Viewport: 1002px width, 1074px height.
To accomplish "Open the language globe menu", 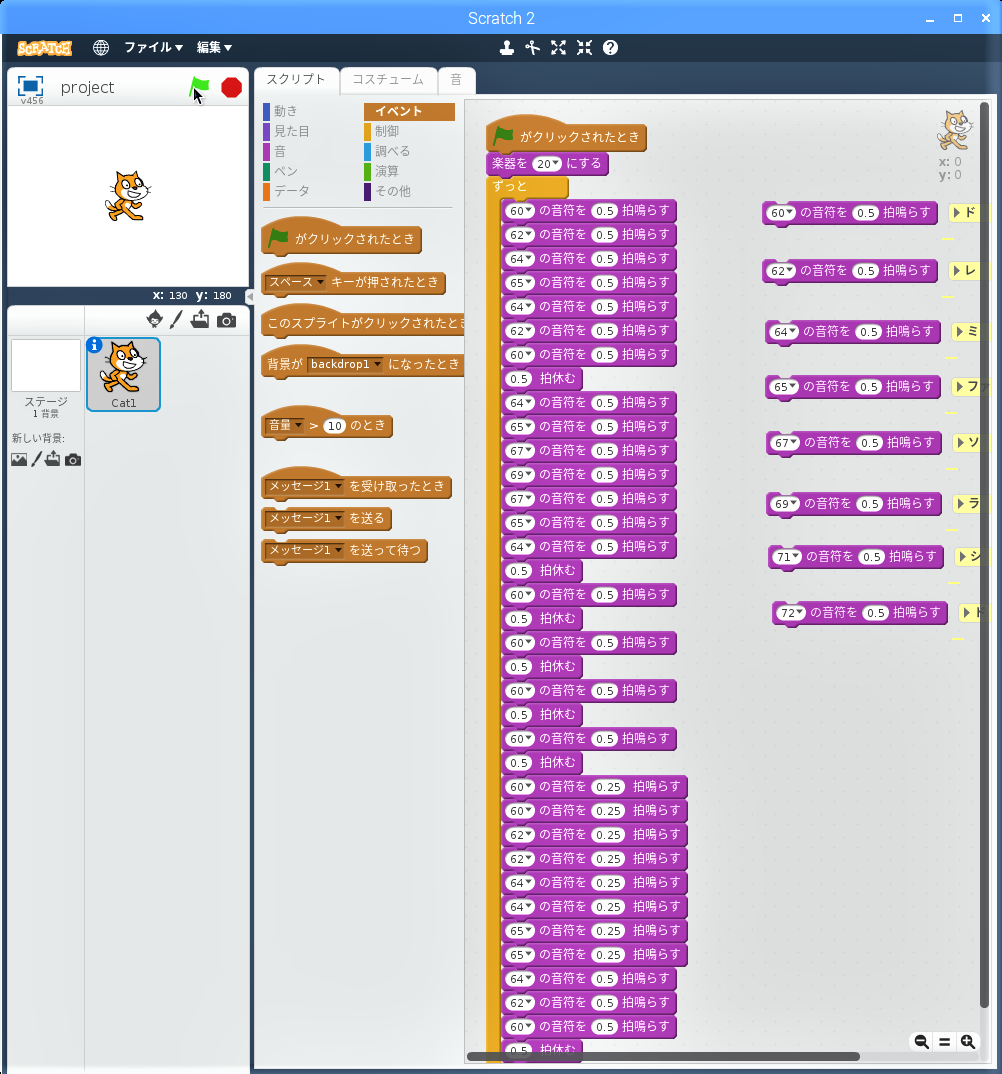I will (101, 47).
